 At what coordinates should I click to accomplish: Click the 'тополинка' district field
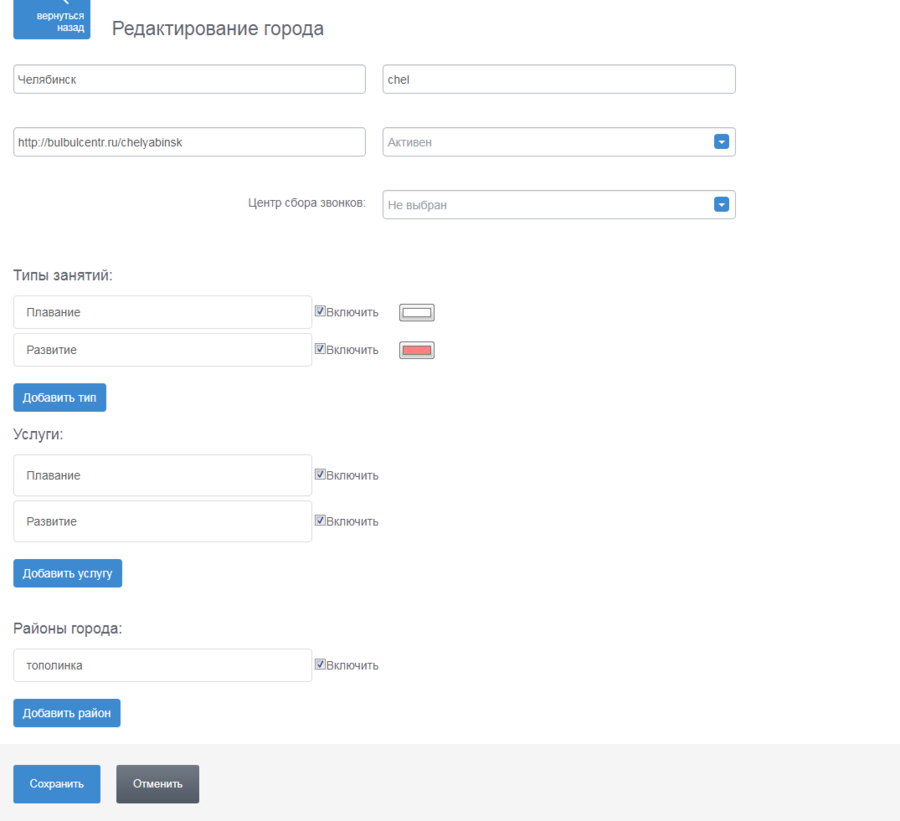pyautogui.click(x=162, y=665)
